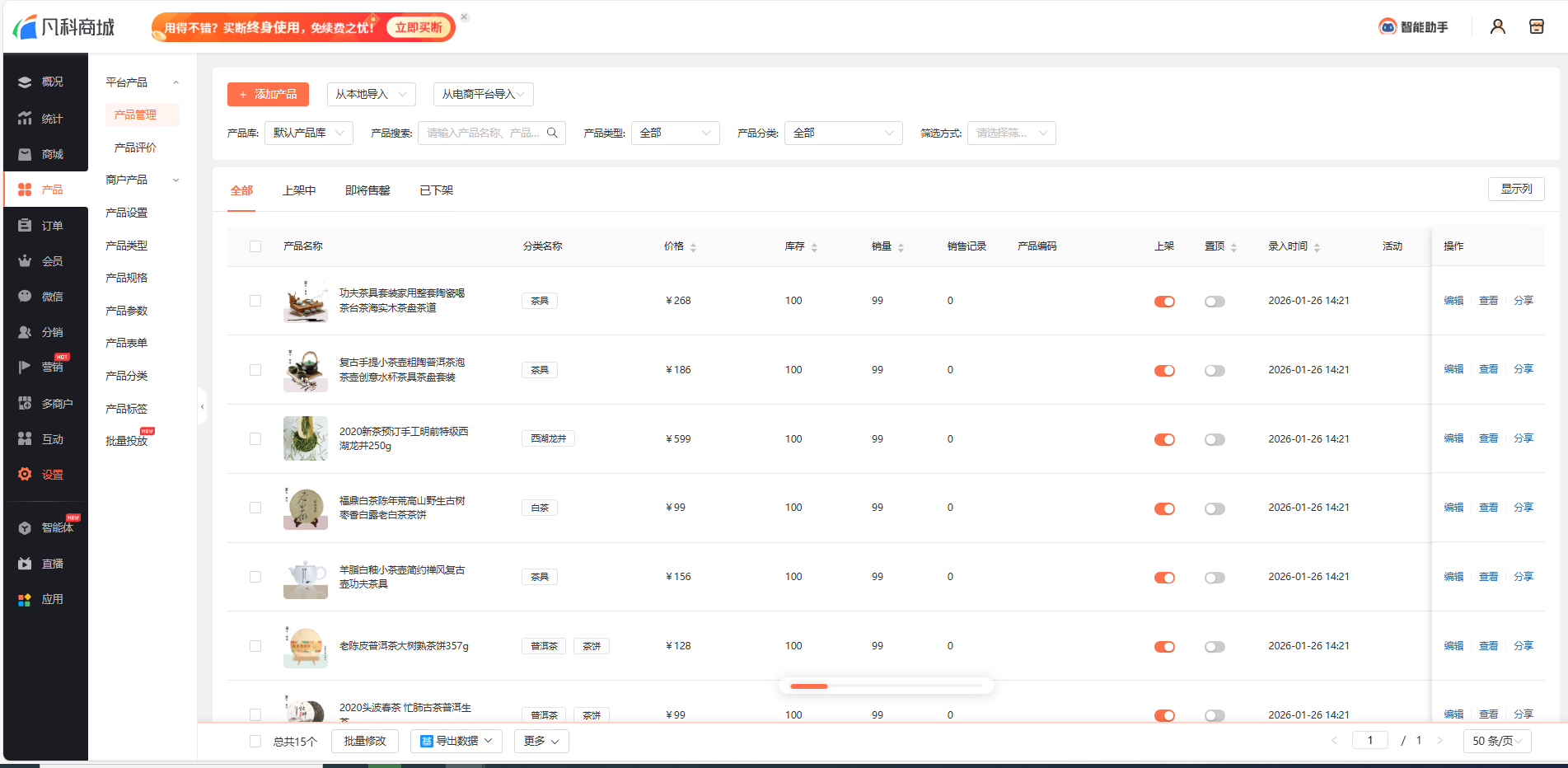This screenshot has height=768, width=1568.
Task: Check the select-all checkbox in table header
Action: pos(255,246)
